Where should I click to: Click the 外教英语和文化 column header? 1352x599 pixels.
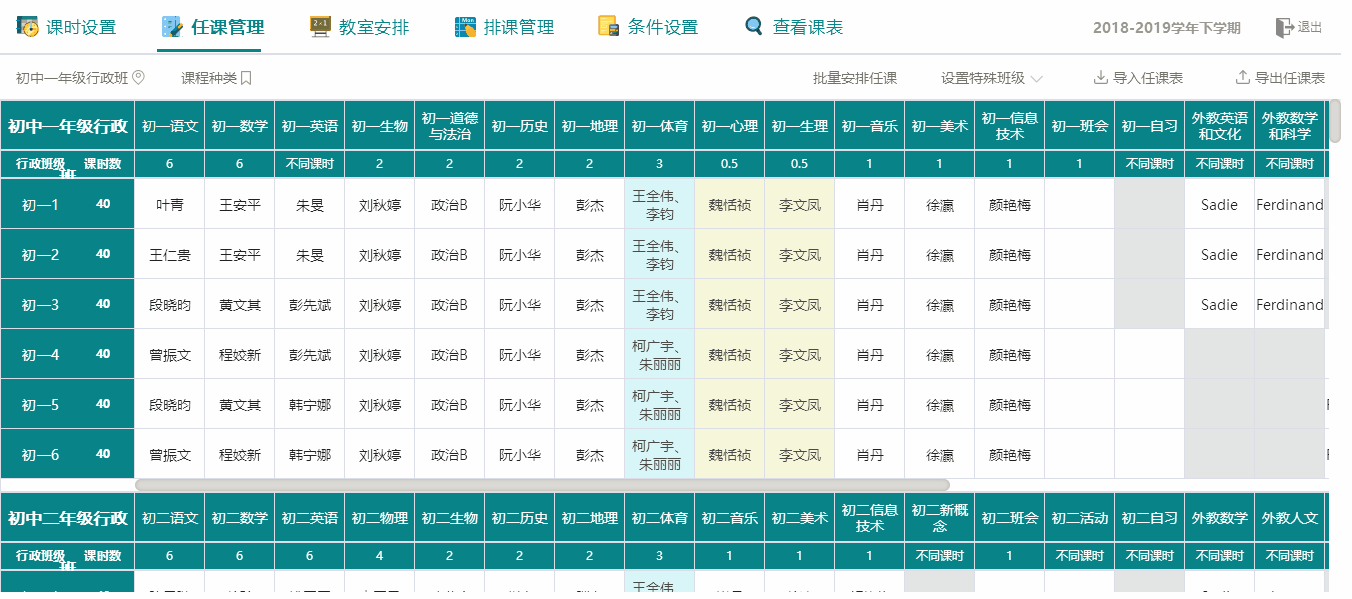coord(1220,126)
